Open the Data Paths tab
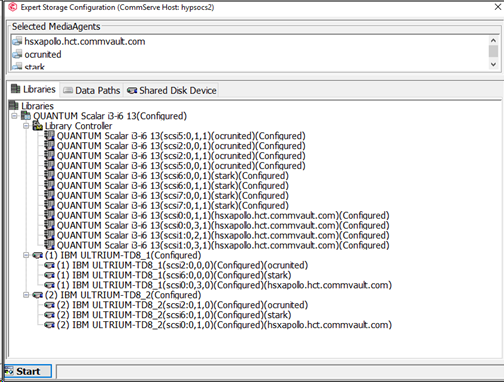Screen dimensions: 504x382 click(92, 90)
